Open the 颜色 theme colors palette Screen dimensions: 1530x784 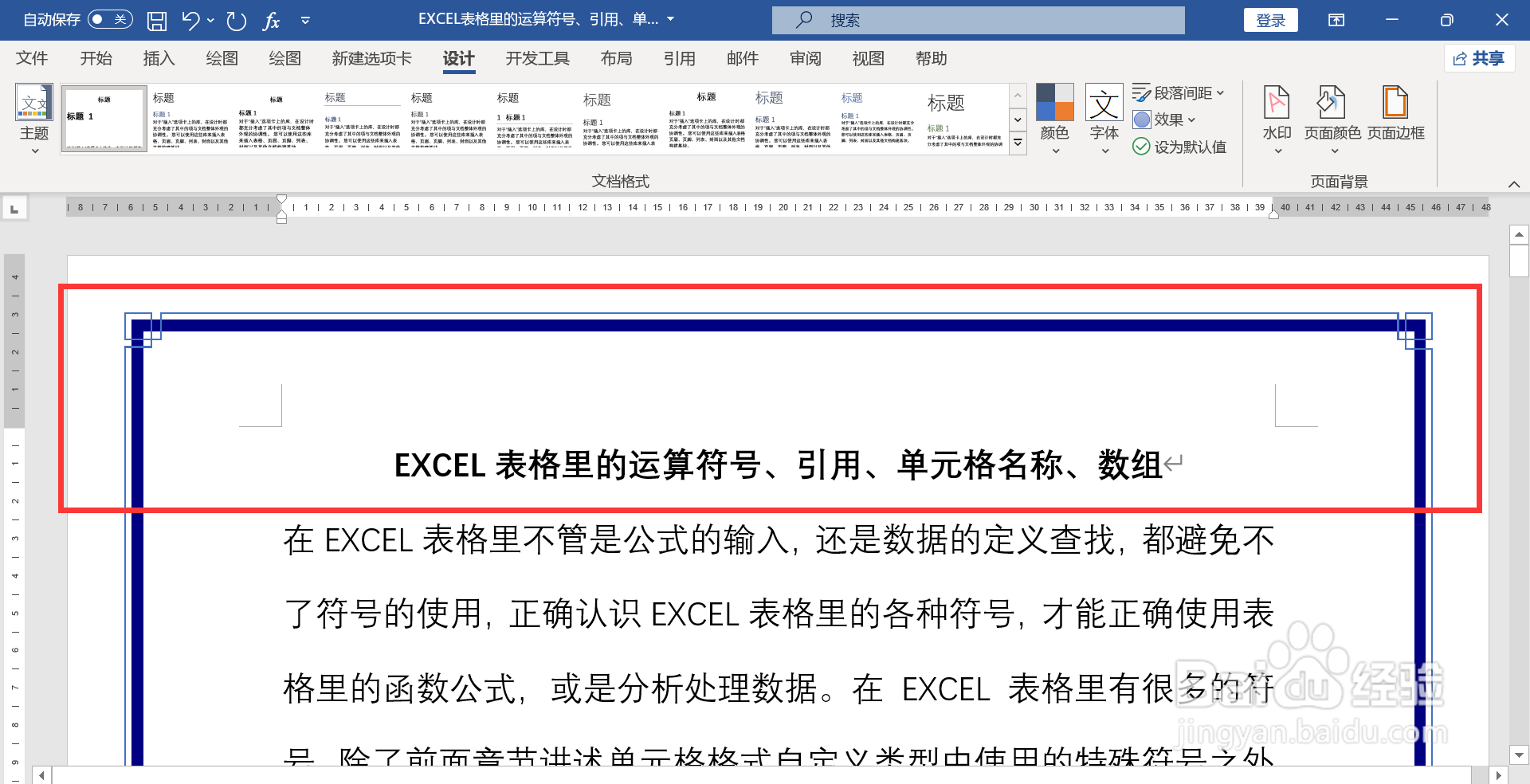coord(1055,119)
